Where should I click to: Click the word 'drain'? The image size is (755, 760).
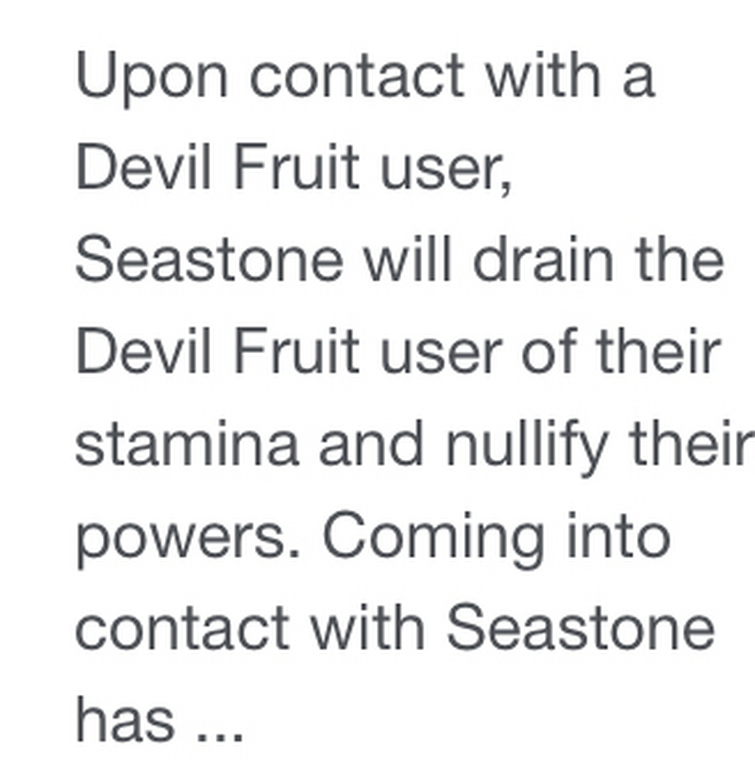click(x=543, y=258)
